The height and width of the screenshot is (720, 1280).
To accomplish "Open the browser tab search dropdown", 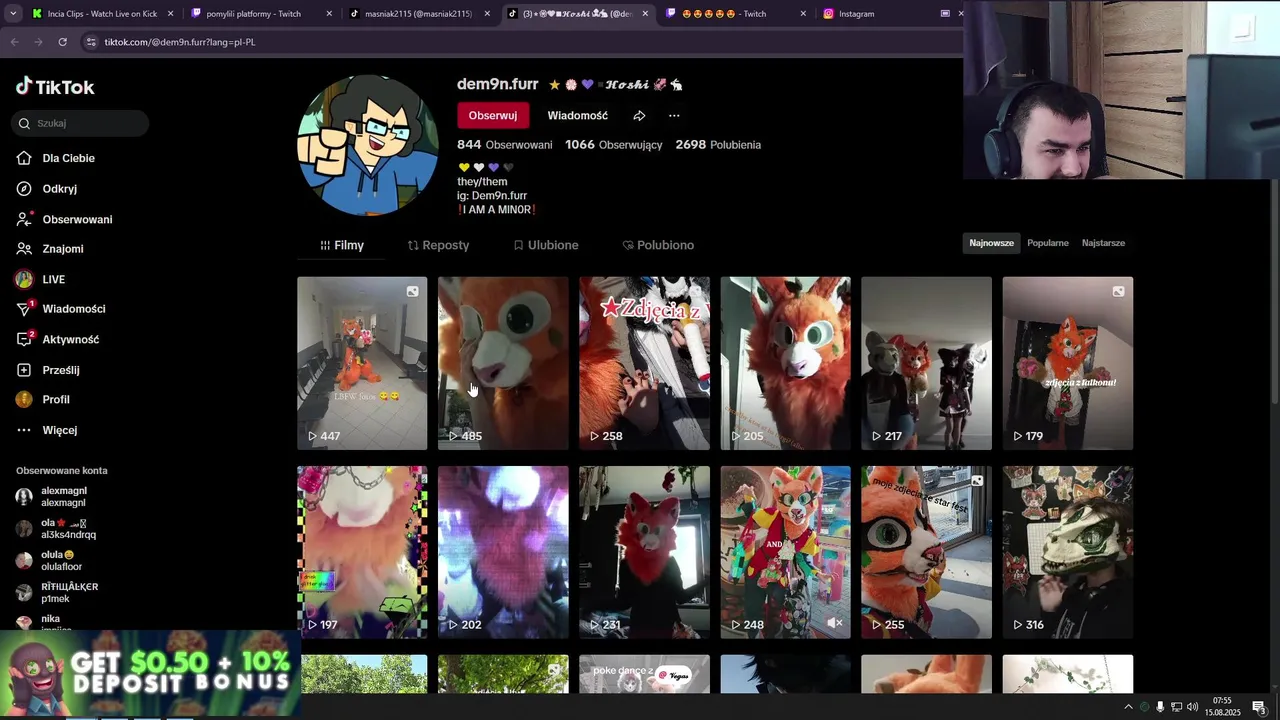I will tap(12, 14).
